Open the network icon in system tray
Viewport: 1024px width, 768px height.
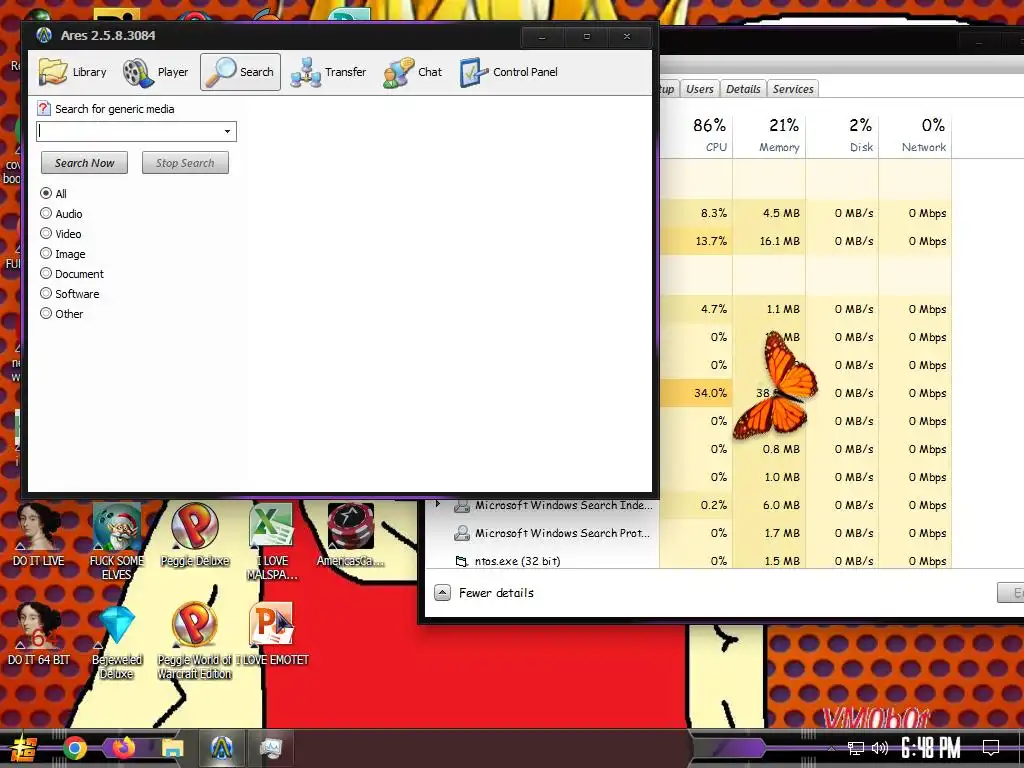point(856,748)
